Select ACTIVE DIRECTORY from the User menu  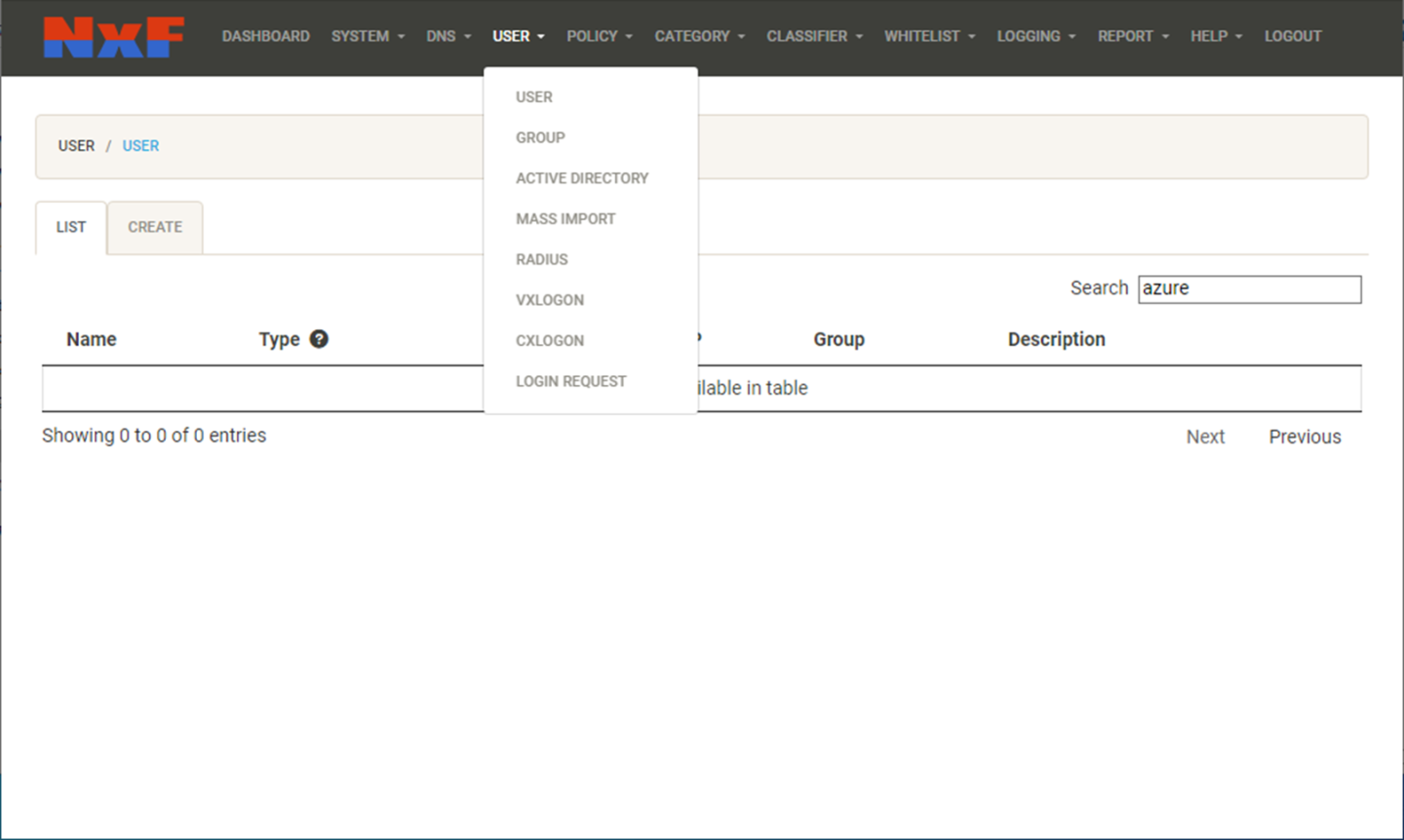pyautogui.click(x=581, y=178)
